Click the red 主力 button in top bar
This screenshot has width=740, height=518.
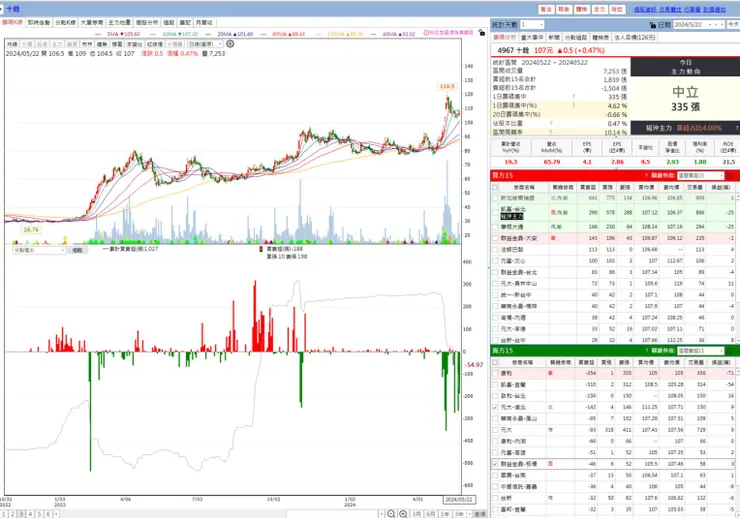point(599,9)
